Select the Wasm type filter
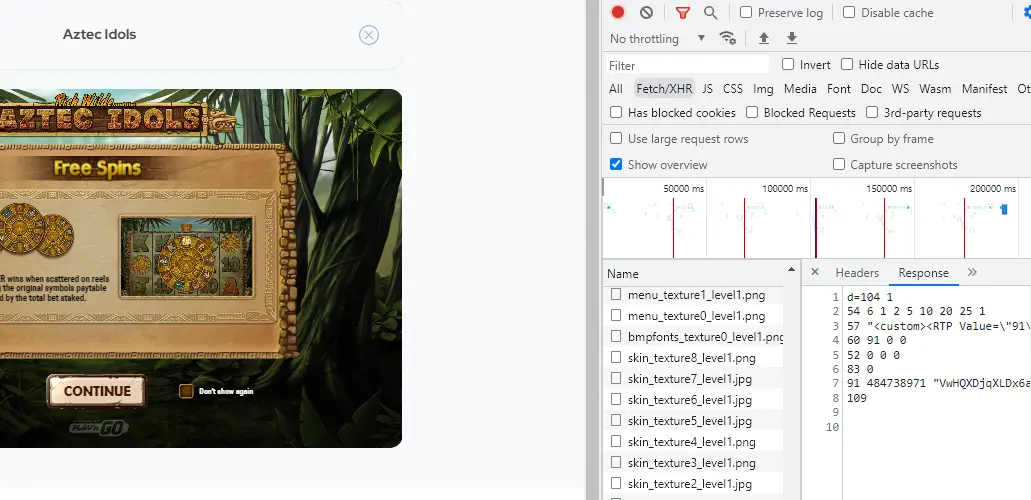Viewport: 1031px width, 500px height. [935, 89]
